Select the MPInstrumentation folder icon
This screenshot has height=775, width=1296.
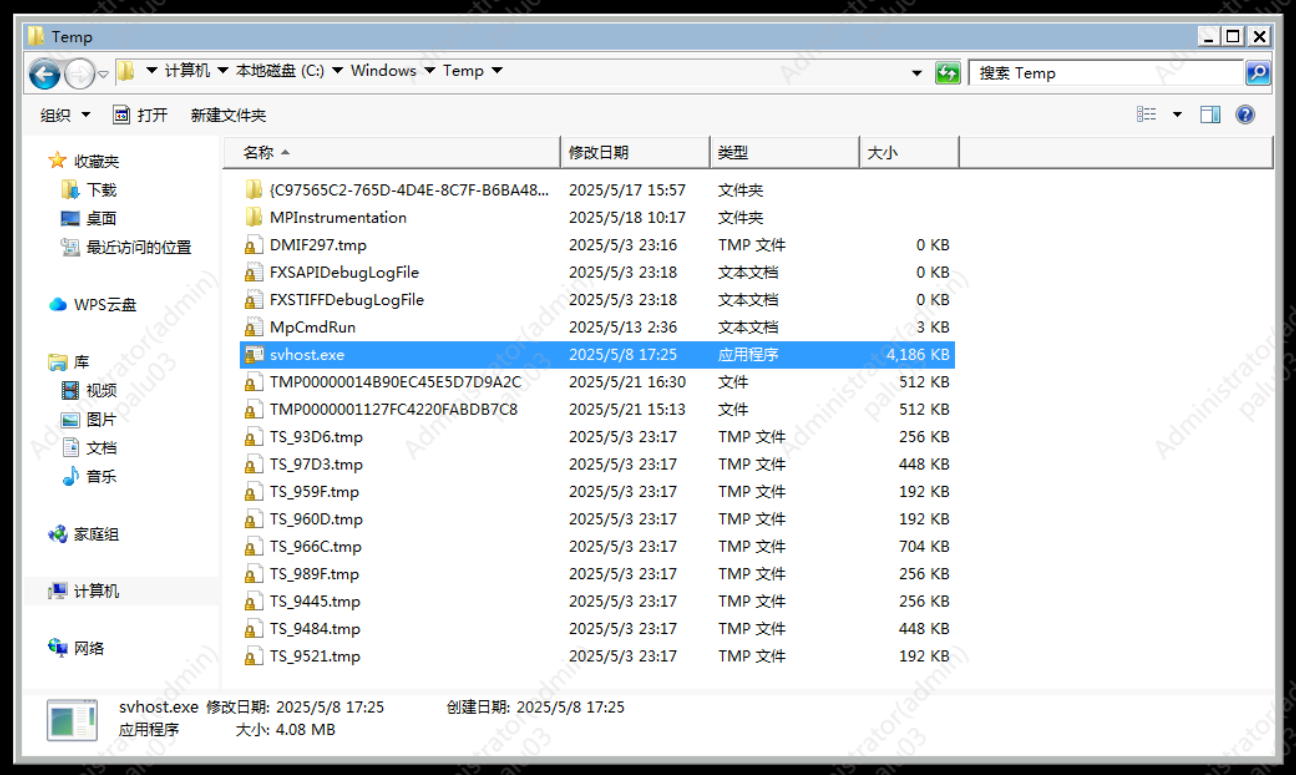pyautogui.click(x=253, y=218)
